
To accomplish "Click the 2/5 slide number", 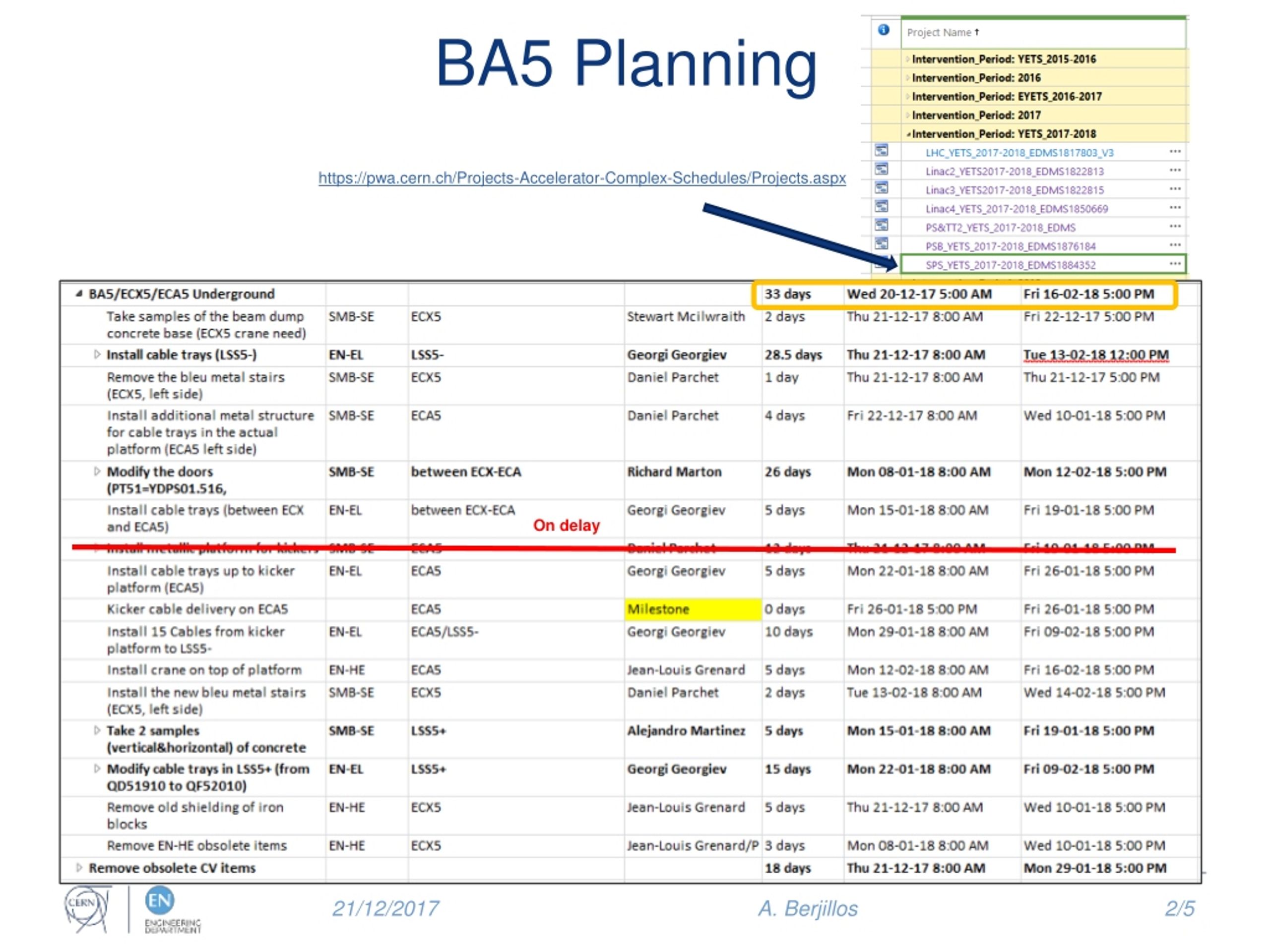I will tap(1179, 909).
